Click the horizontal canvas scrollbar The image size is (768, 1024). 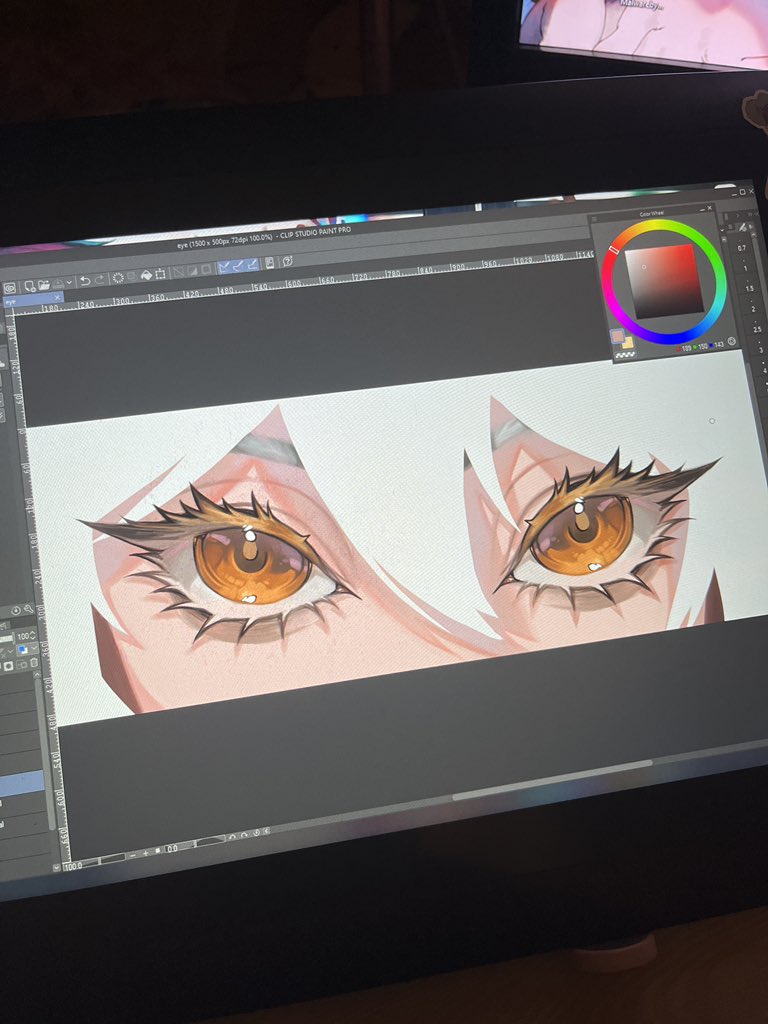pyautogui.click(x=552, y=779)
